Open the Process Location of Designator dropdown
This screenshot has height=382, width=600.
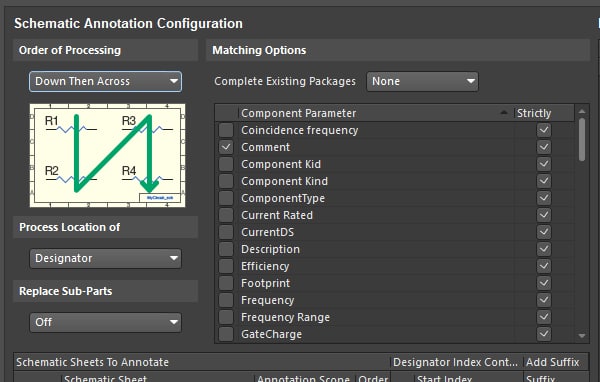pos(105,258)
